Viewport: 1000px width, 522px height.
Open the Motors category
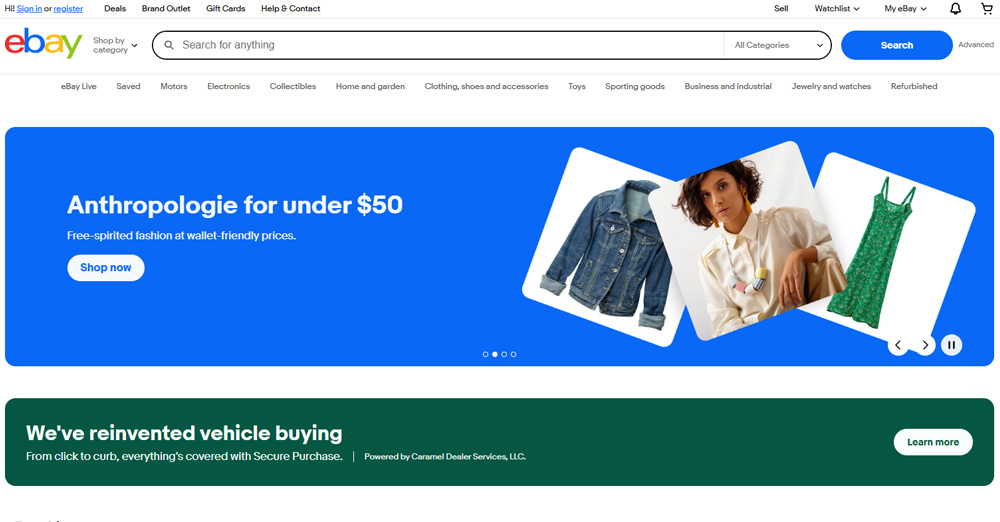173,86
